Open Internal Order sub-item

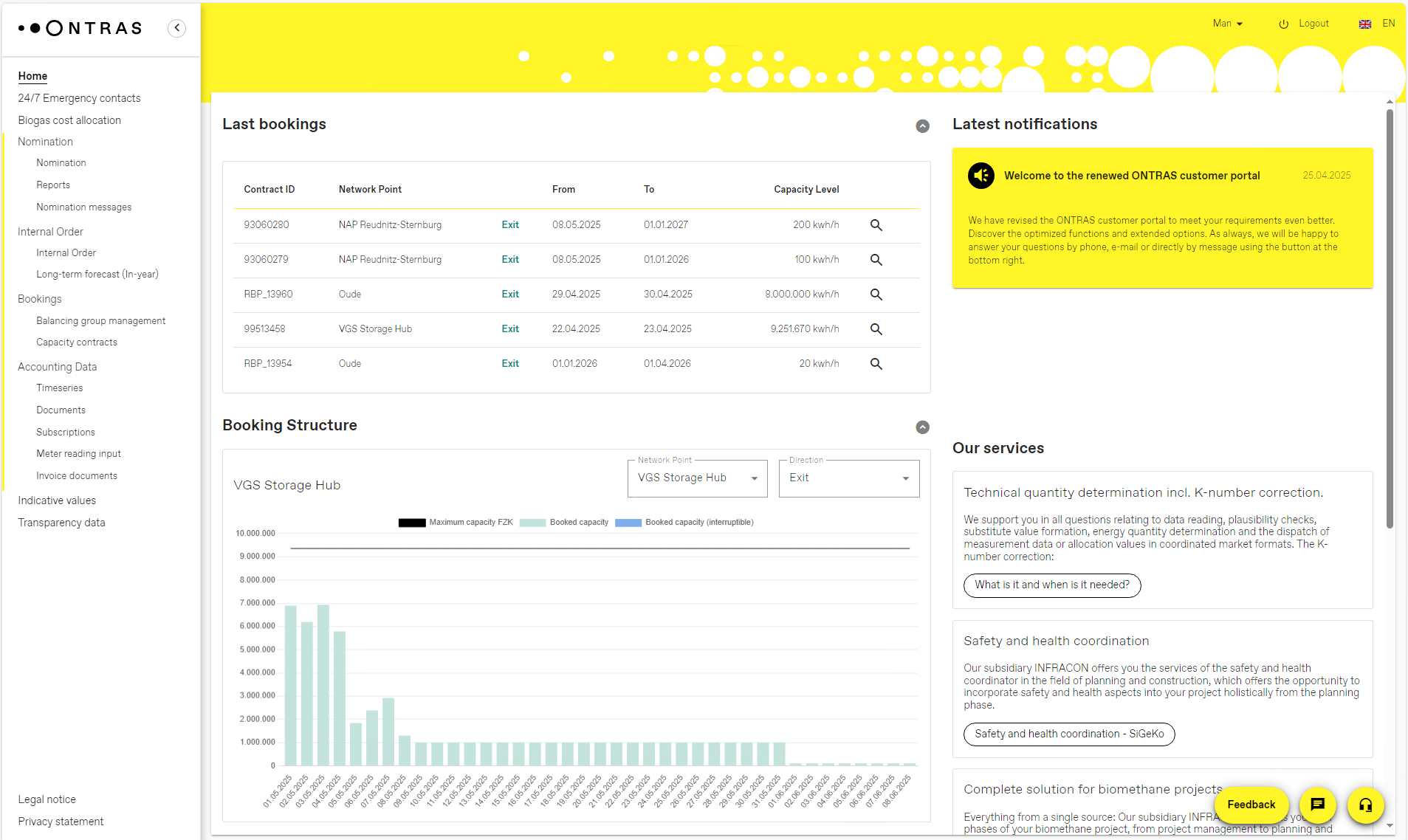pos(66,253)
